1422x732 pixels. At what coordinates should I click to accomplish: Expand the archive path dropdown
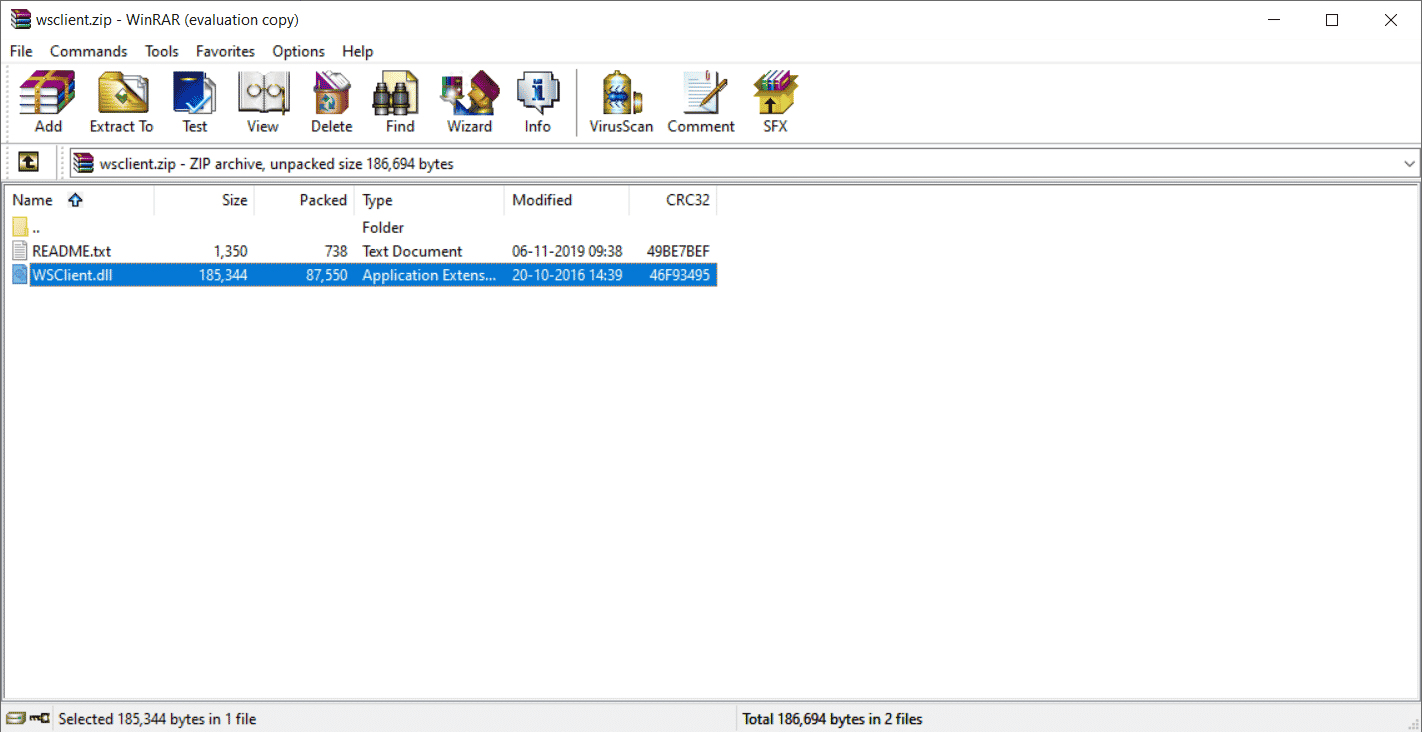(1409, 163)
